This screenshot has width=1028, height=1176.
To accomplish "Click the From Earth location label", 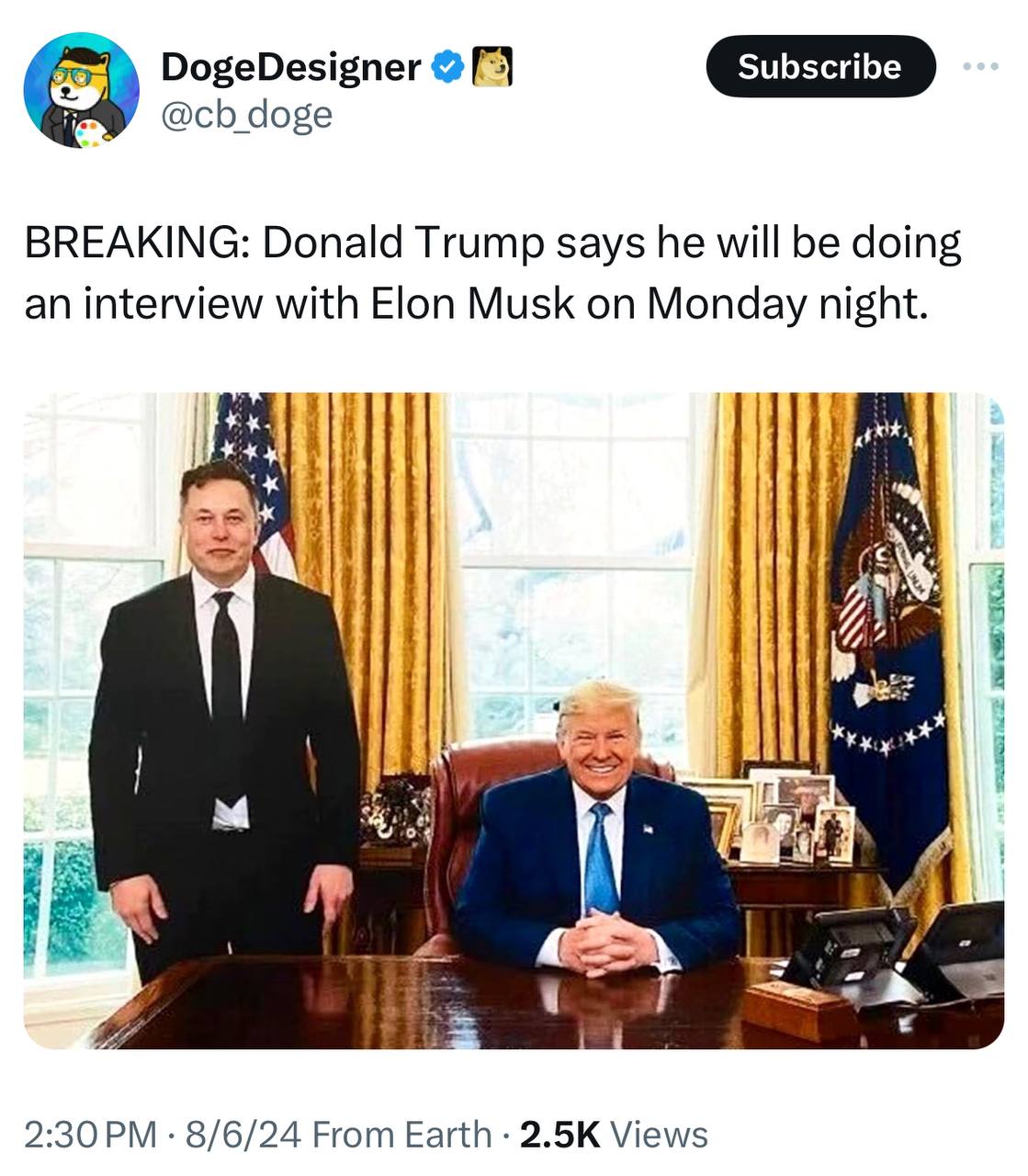I will [402, 1135].
